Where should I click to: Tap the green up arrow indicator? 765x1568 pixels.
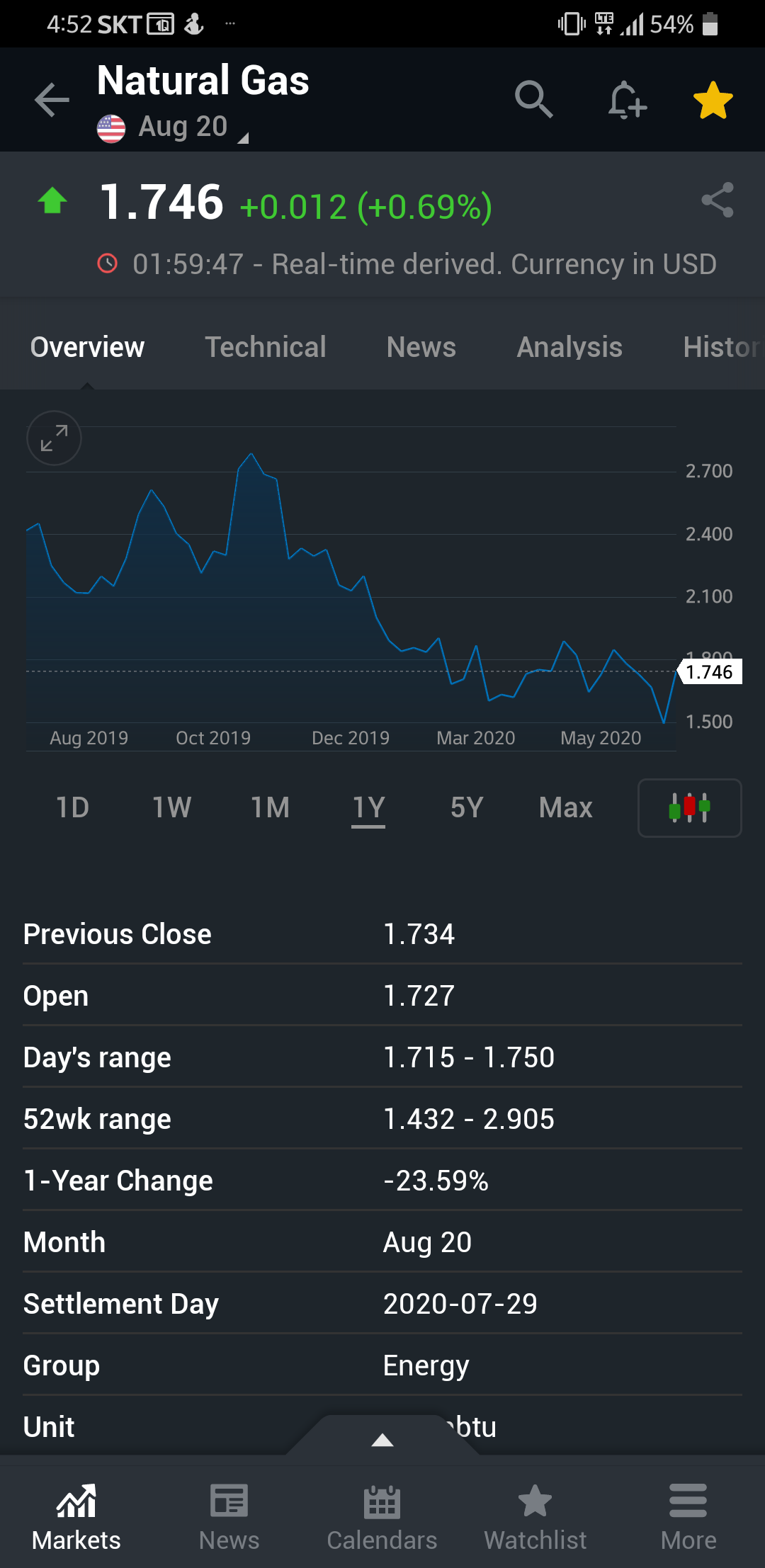pyautogui.click(x=52, y=200)
